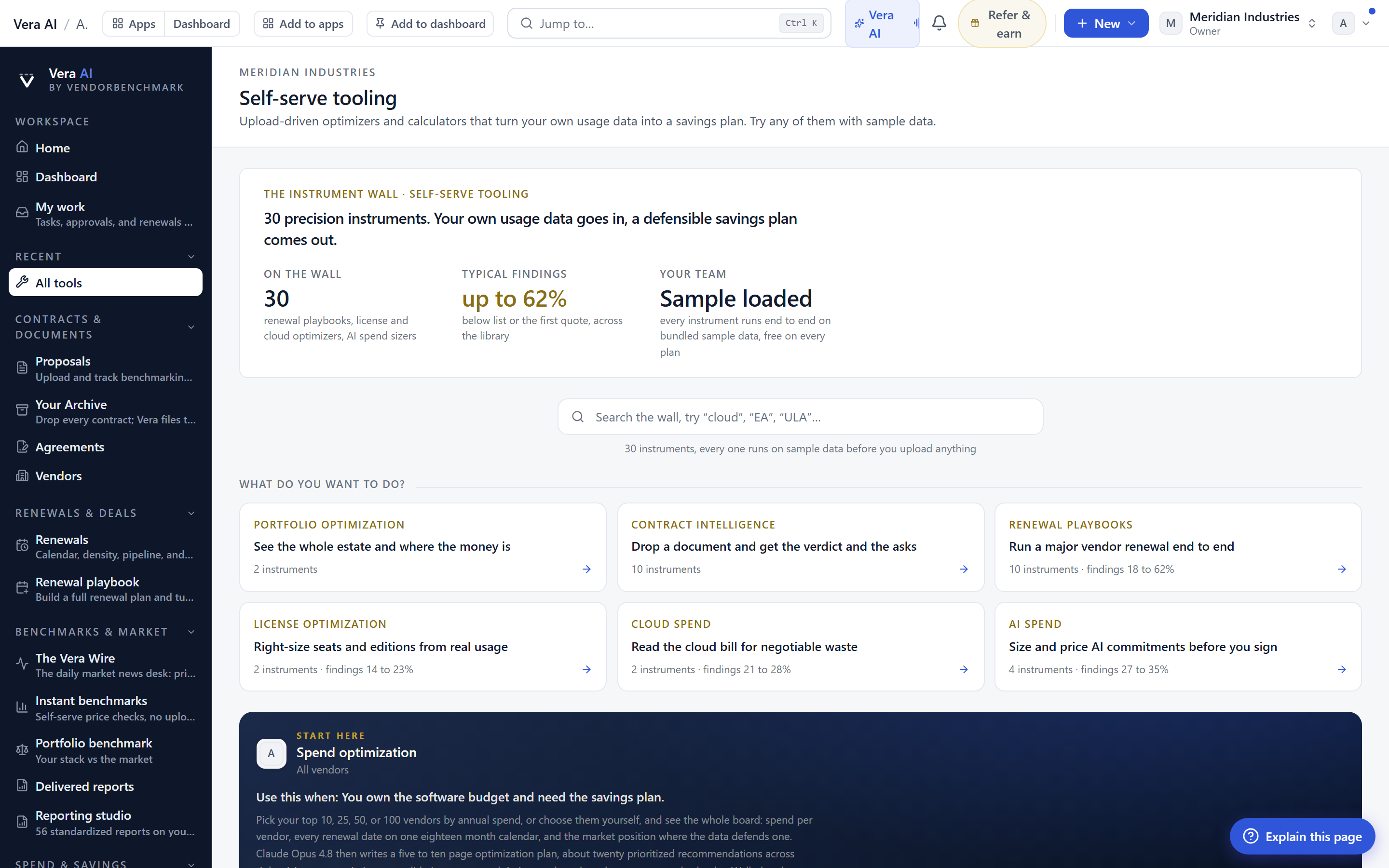Click the Refer & earn gift icon
Viewport: 1389px width, 868px height.
click(975, 24)
